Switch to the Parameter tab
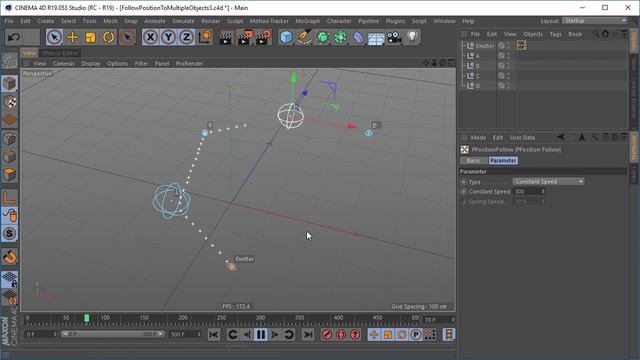This screenshot has height=360, width=640. click(503, 160)
